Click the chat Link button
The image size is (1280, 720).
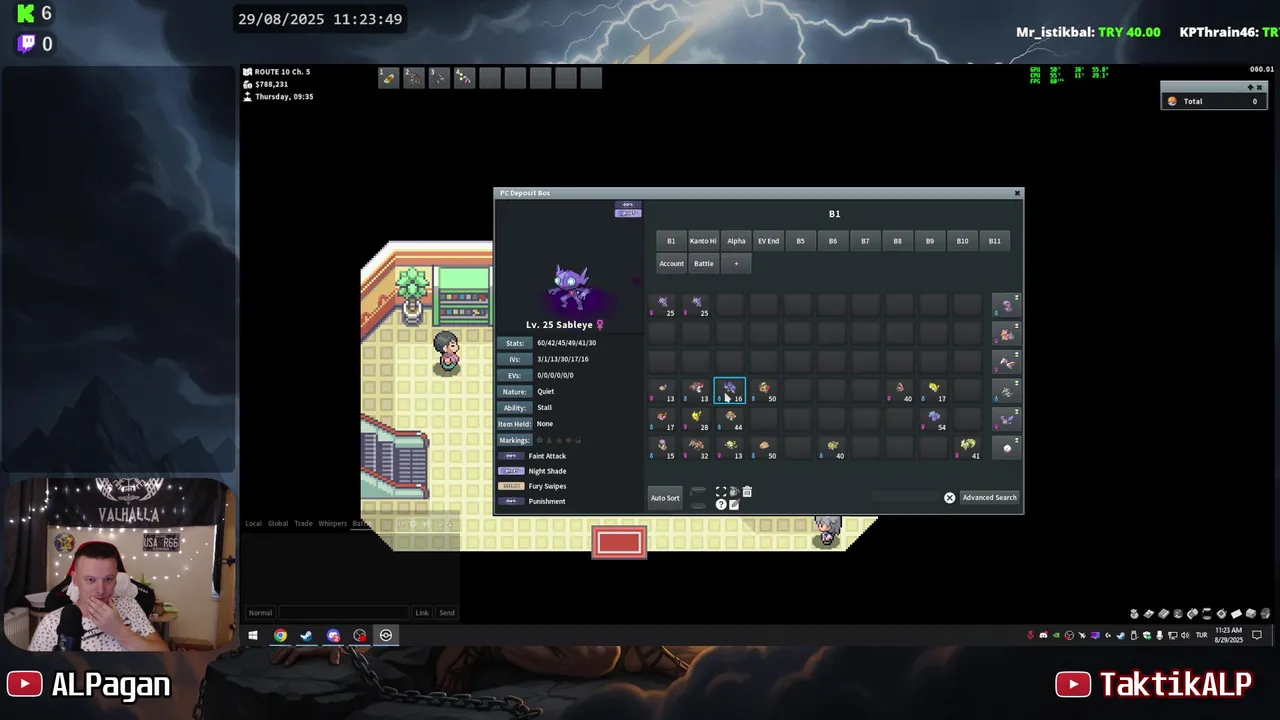click(422, 613)
